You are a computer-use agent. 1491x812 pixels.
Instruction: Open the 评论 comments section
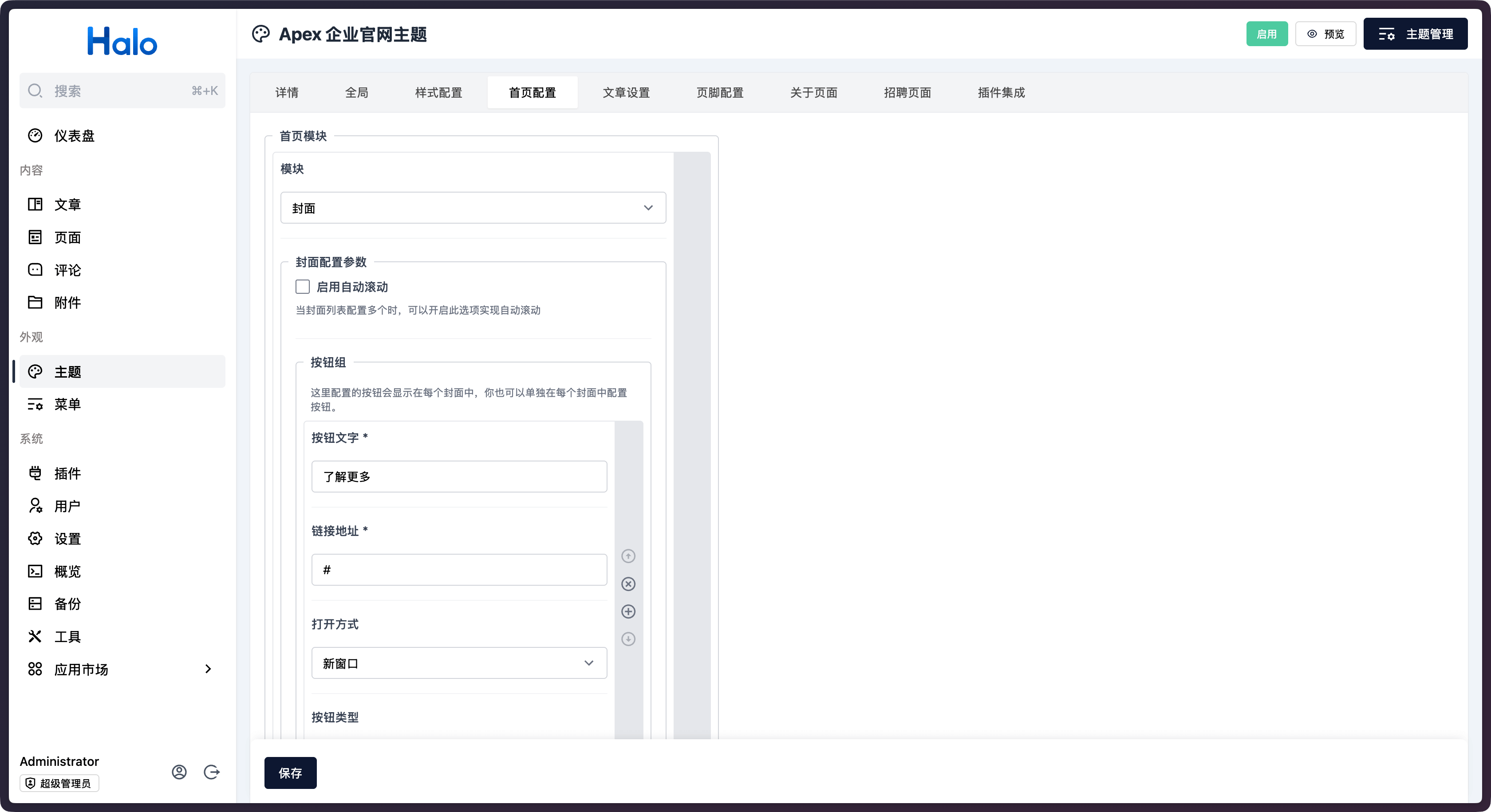coord(68,270)
